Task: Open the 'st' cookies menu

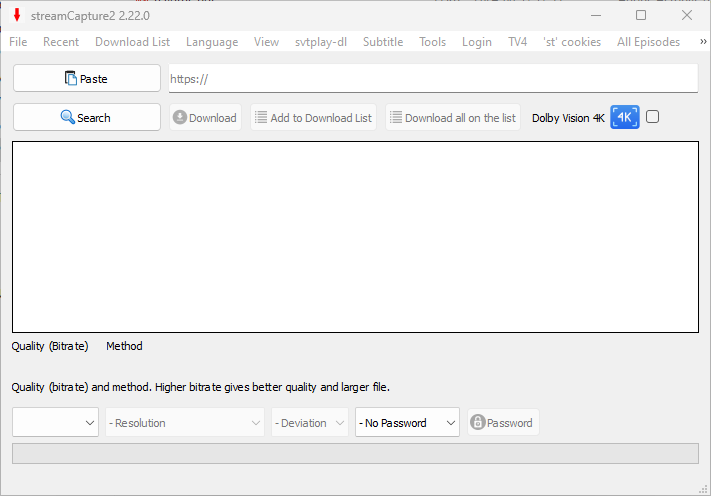Action: 572,42
